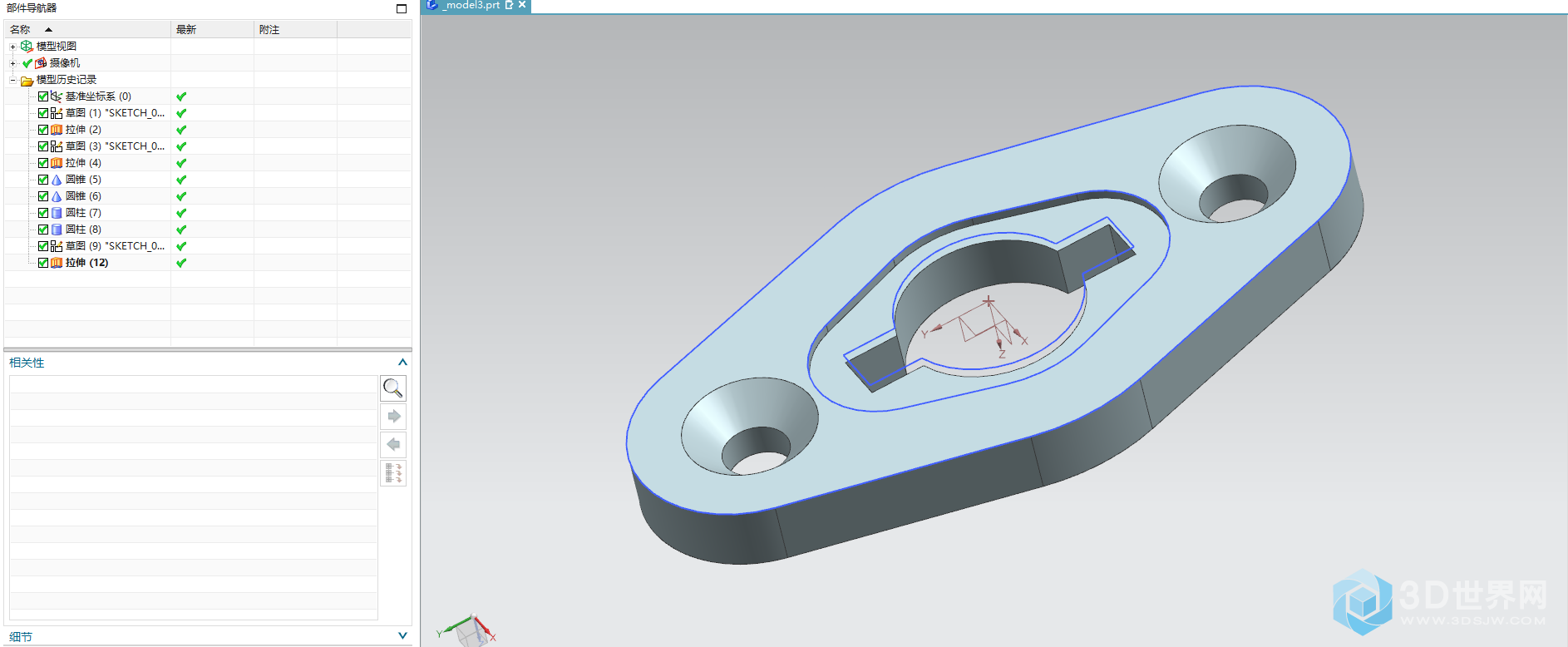Select the 草图 (9) "SKETCH_0..." row
1568x647 pixels.
click(x=115, y=246)
